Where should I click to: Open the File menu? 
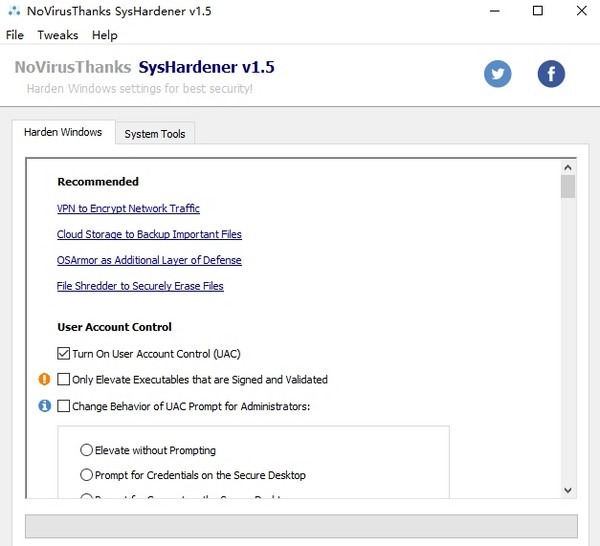(14, 35)
